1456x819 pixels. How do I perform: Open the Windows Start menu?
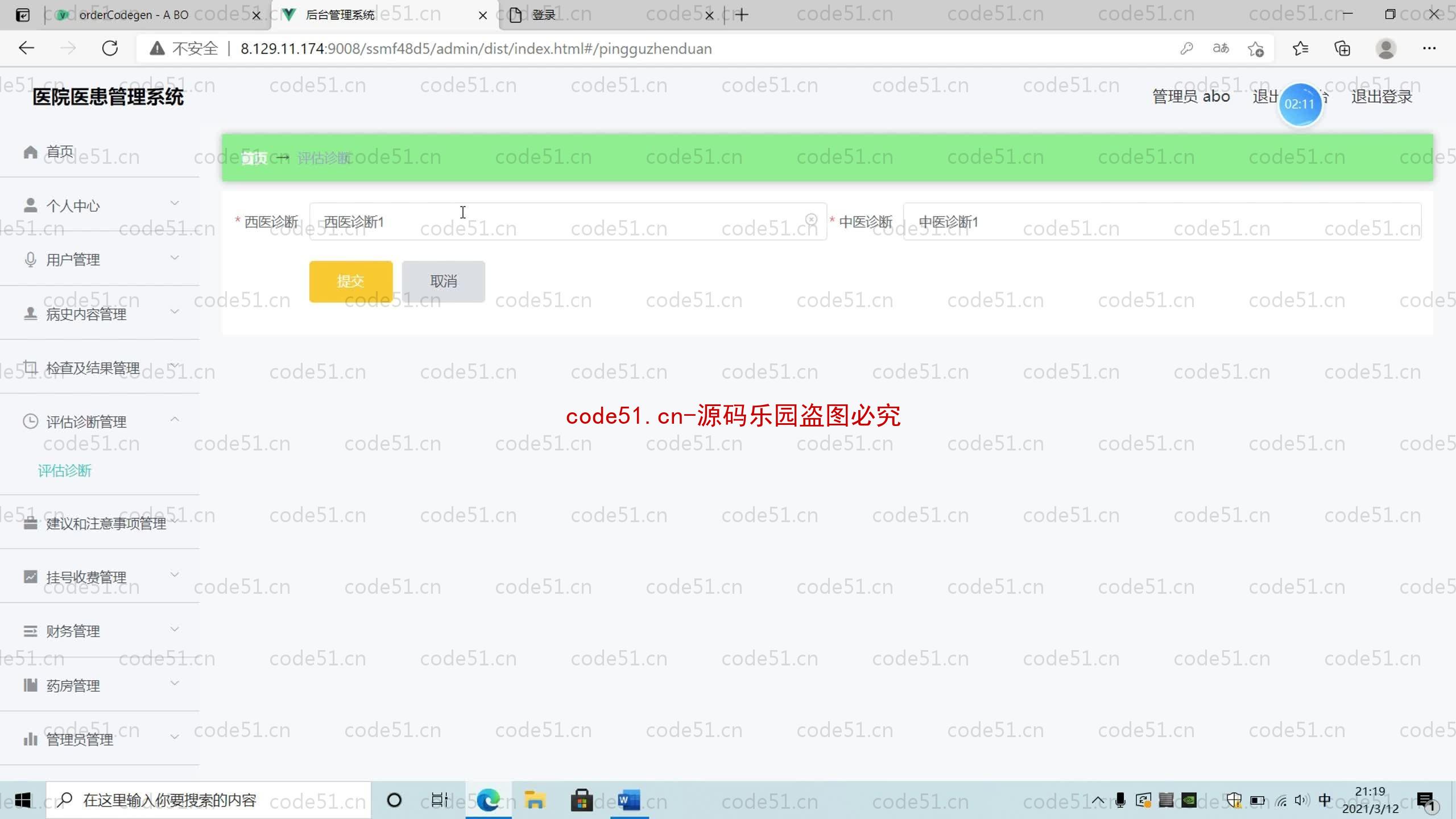pos(22,800)
